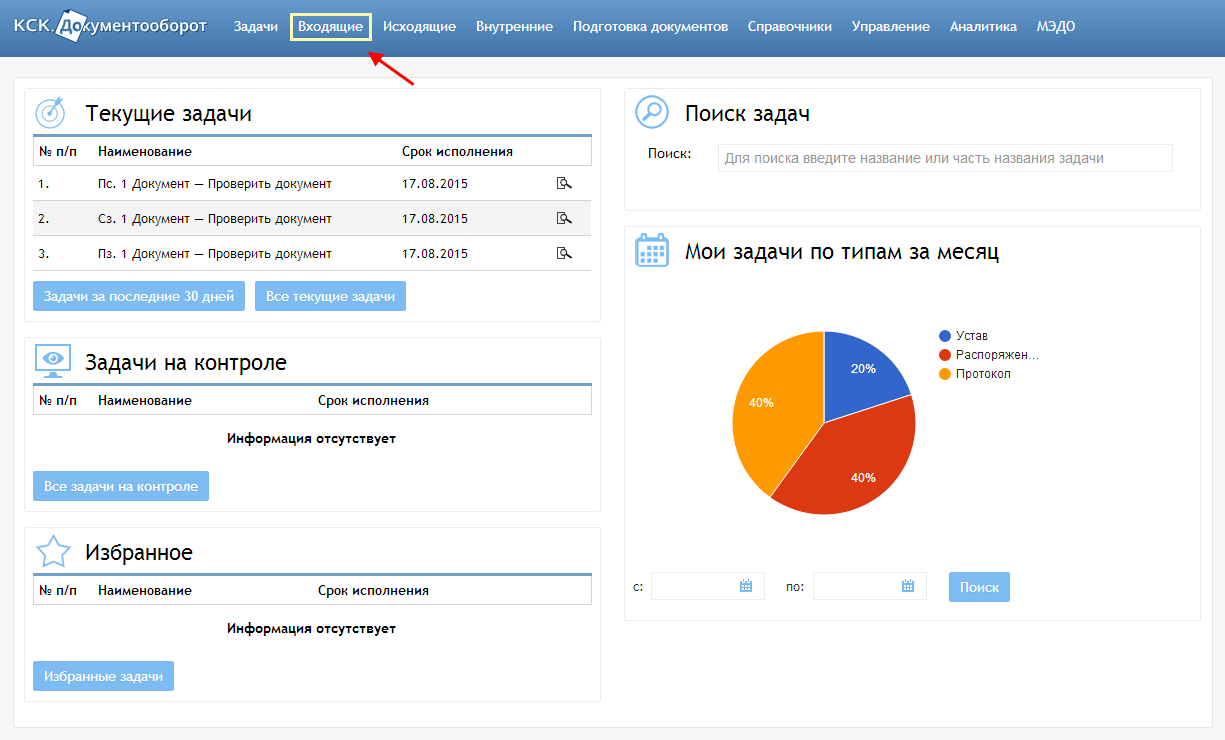Click the magnifier icon beside Поиск задач

coord(652,112)
